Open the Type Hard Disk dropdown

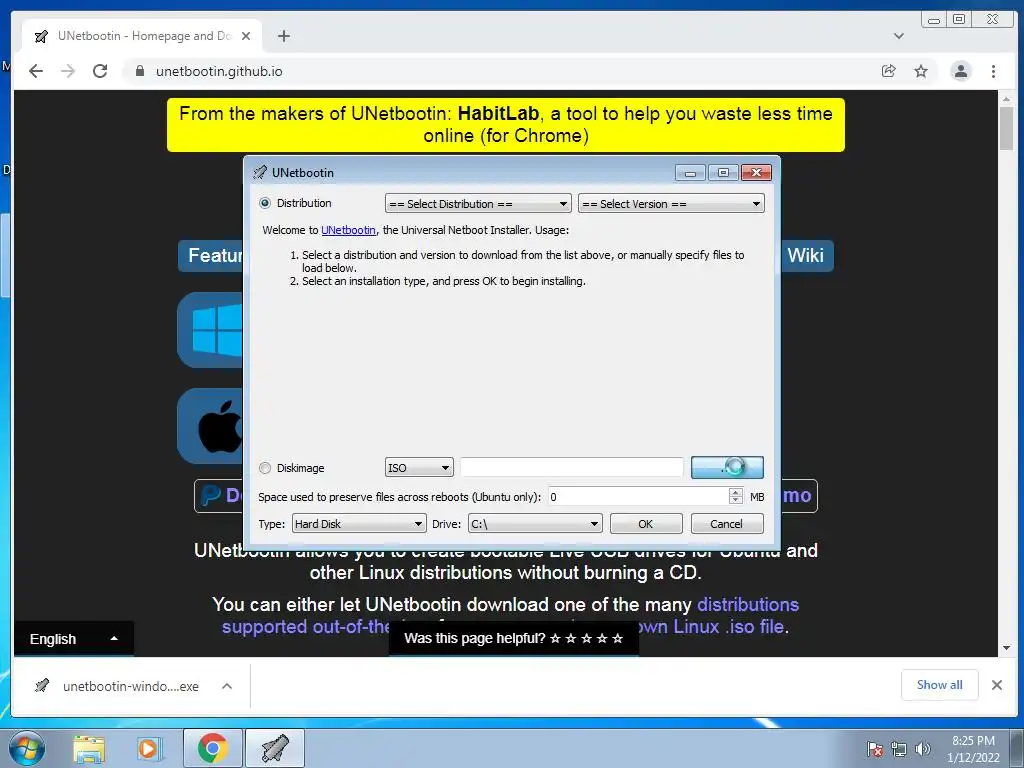pos(359,524)
